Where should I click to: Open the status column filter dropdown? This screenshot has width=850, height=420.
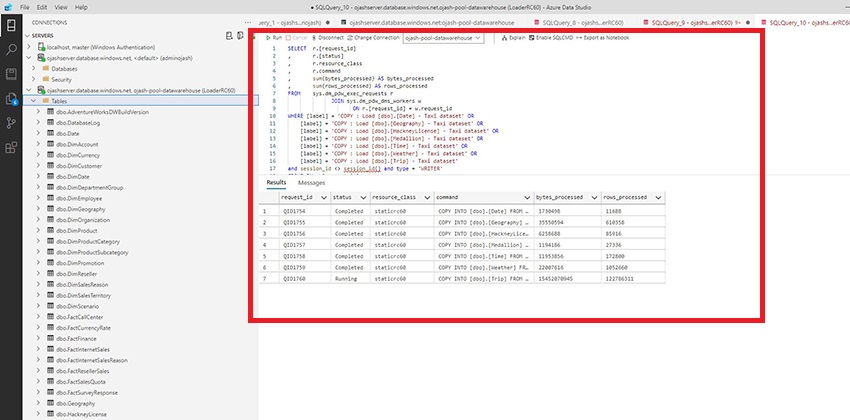pos(363,198)
